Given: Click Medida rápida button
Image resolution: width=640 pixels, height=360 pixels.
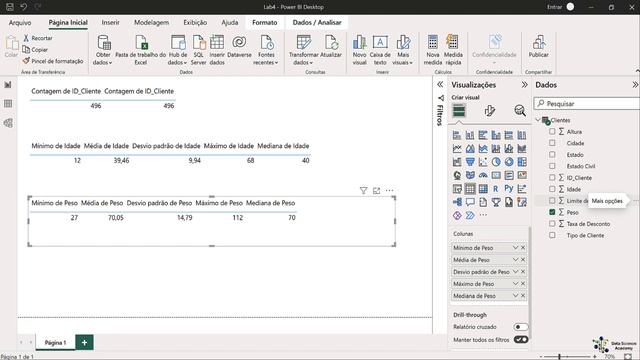Looking at the screenshot, I should [x=453, y=50].
